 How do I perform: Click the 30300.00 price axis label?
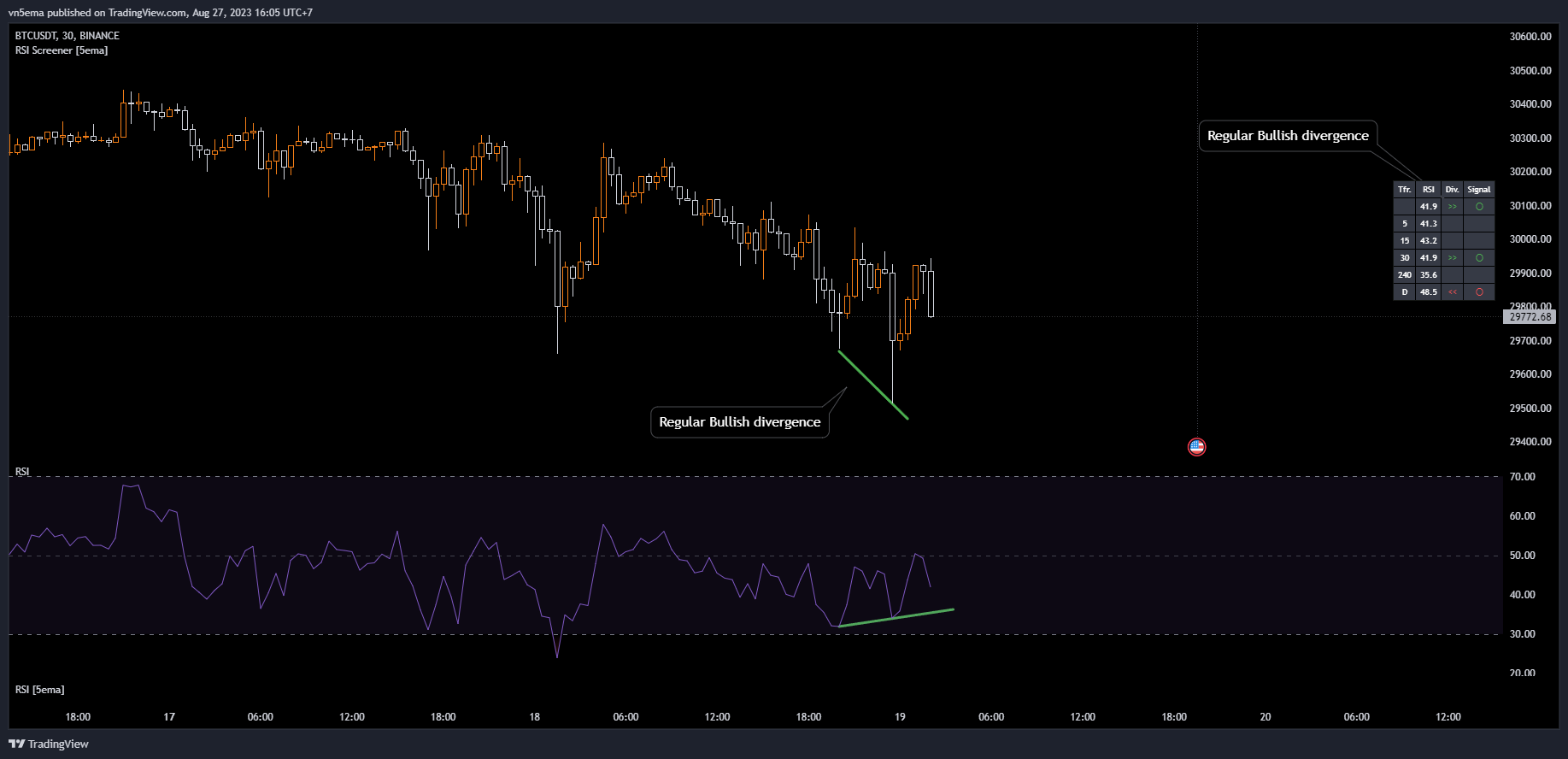pyautogui.click(x=1530, y=138)
